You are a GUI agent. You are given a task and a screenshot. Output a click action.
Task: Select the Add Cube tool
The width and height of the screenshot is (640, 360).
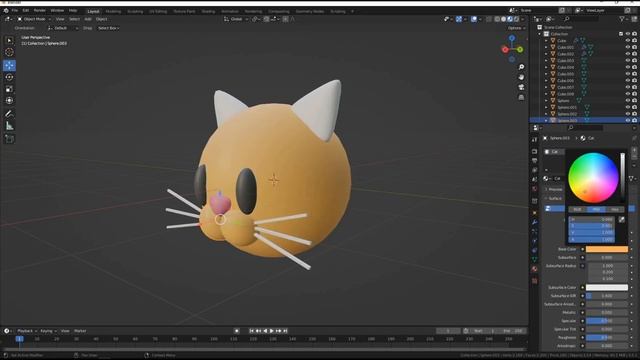tap(9, 139)
